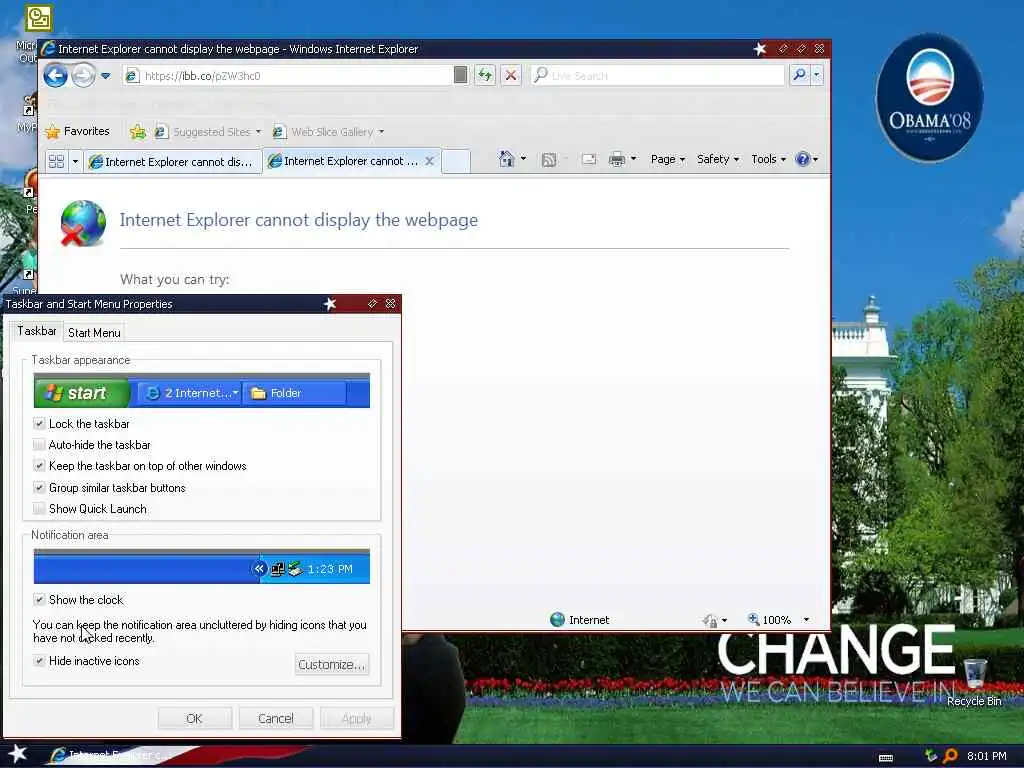1024x768 pixels.
Task: Stop loading with the red X icon
Action: coord(511,75)
